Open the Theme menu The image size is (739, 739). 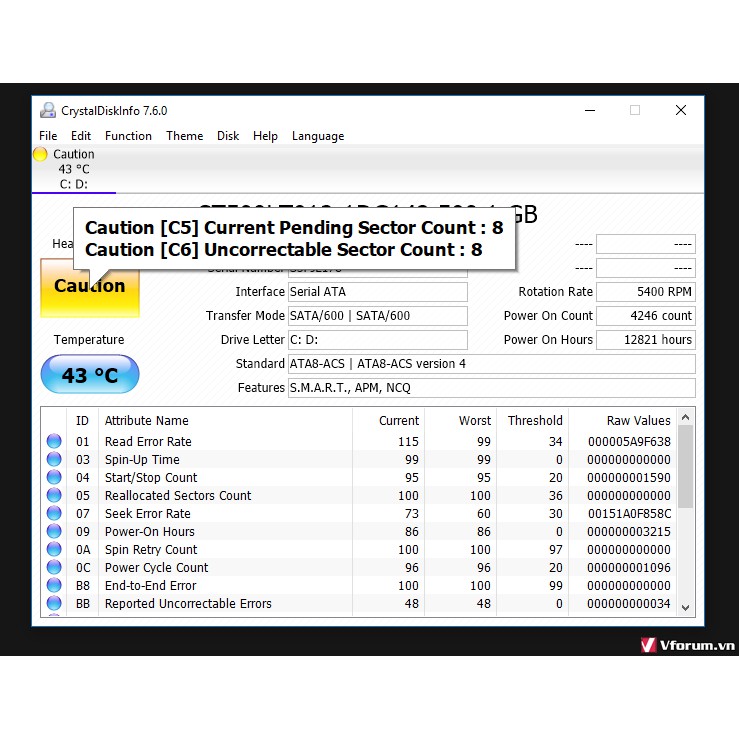click(x=184, y=136)
